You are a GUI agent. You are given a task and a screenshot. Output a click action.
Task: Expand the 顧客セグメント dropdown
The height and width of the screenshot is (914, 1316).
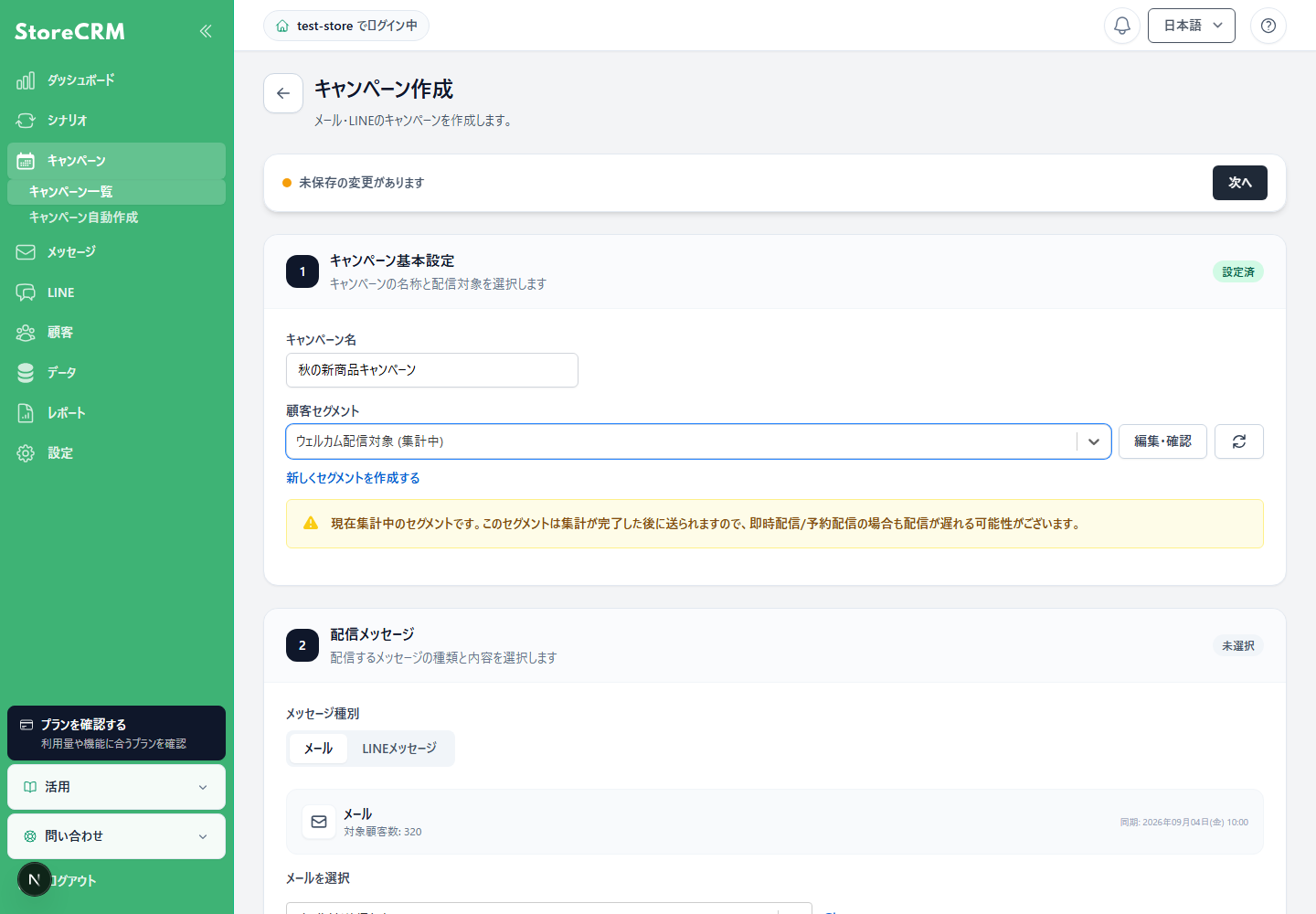pyautogui.click(x=698, y=441)
